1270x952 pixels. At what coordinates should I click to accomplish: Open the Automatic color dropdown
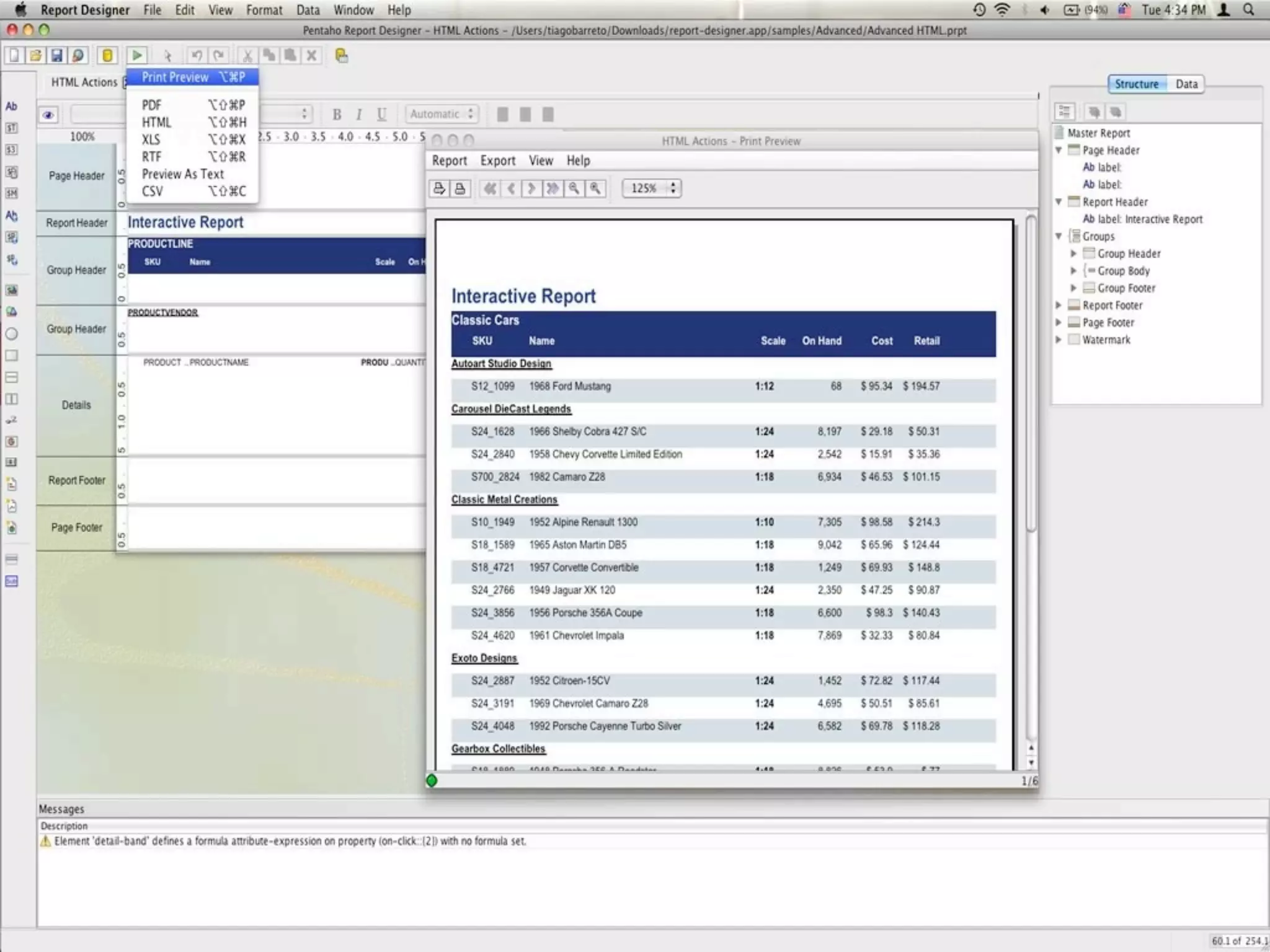[x=441, y=114]
